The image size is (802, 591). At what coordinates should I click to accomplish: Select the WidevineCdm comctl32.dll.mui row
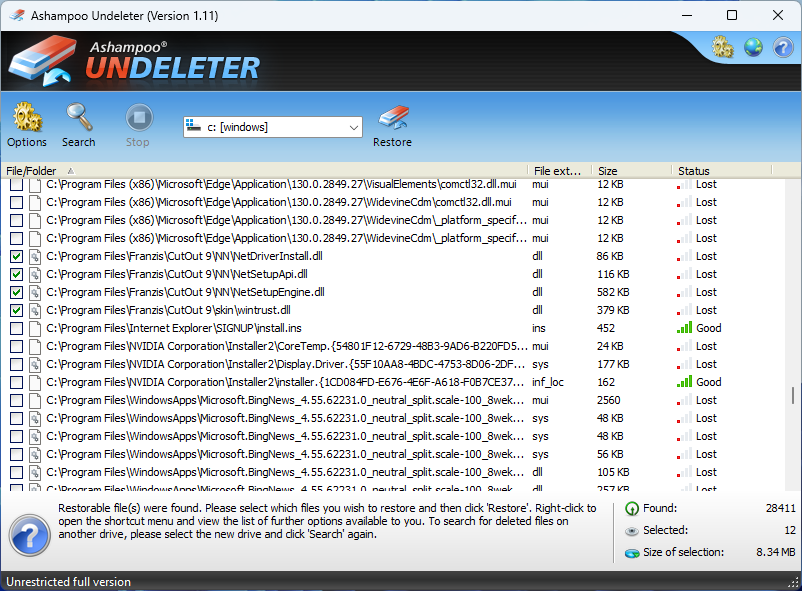[x=394, y=203]
